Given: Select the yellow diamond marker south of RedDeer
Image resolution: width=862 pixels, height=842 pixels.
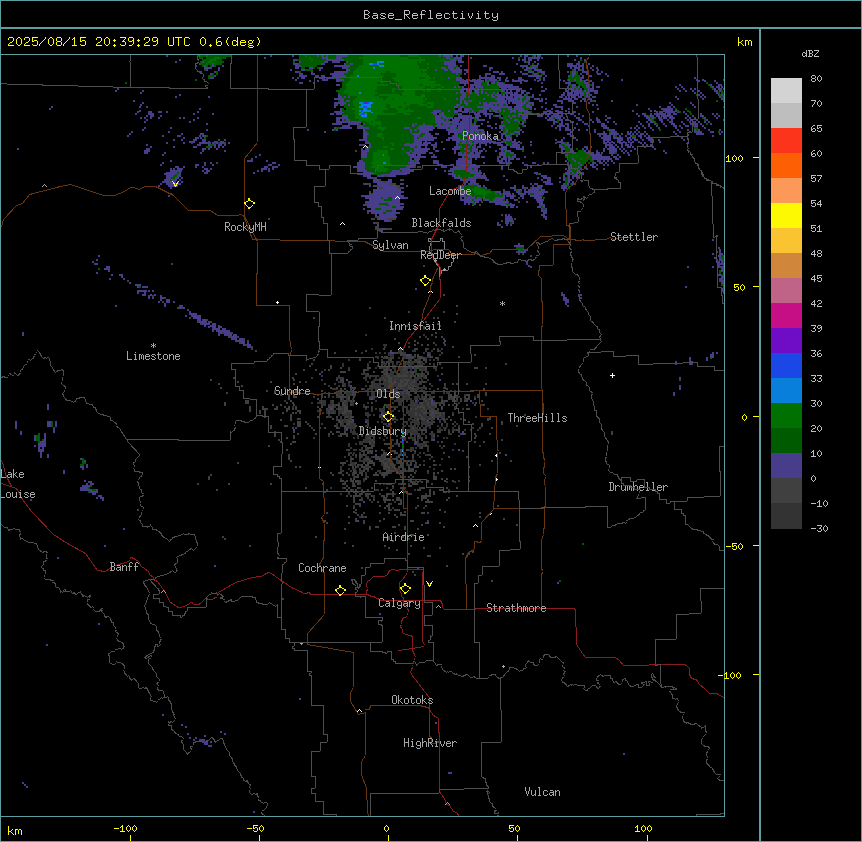Looking at the screenshot, I should point(426,281).
